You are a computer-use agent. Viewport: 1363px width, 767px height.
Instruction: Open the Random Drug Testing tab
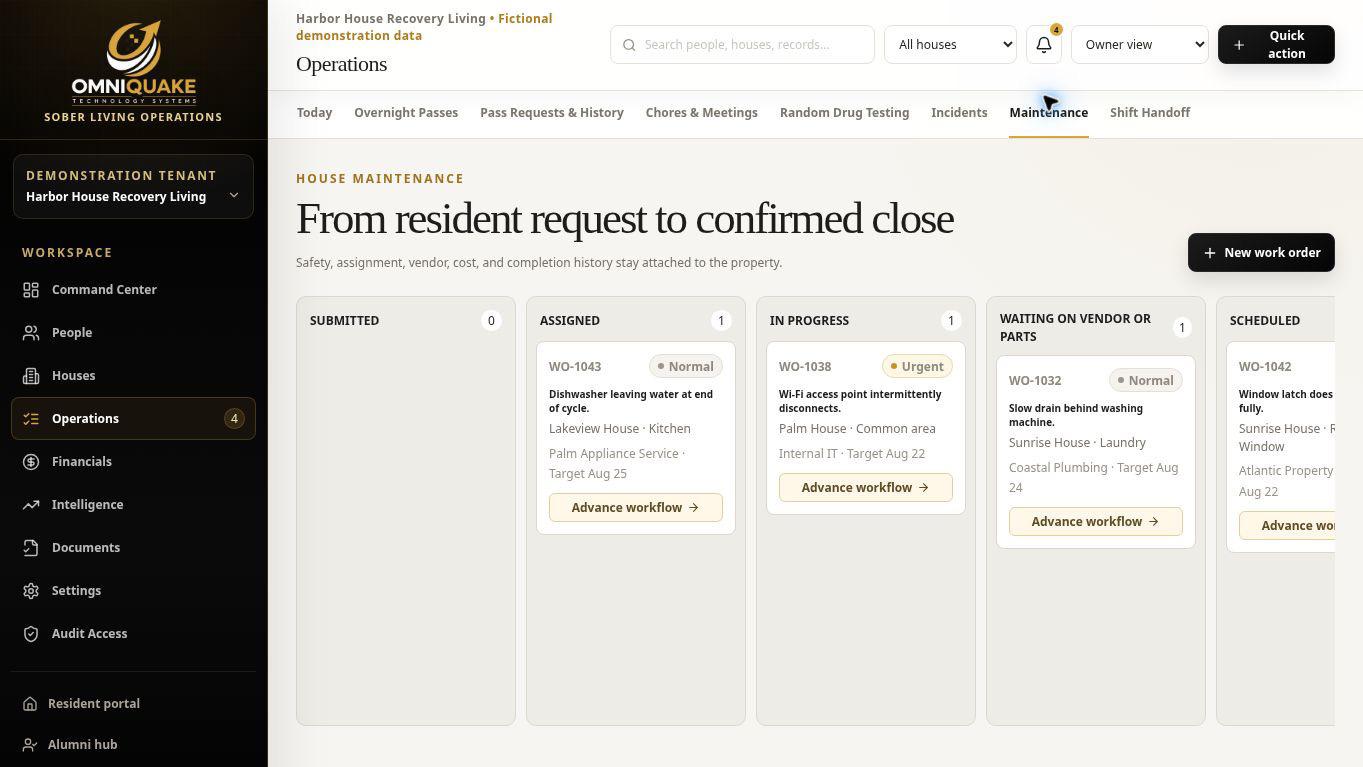pyautogui.click(x=844, y=113)
